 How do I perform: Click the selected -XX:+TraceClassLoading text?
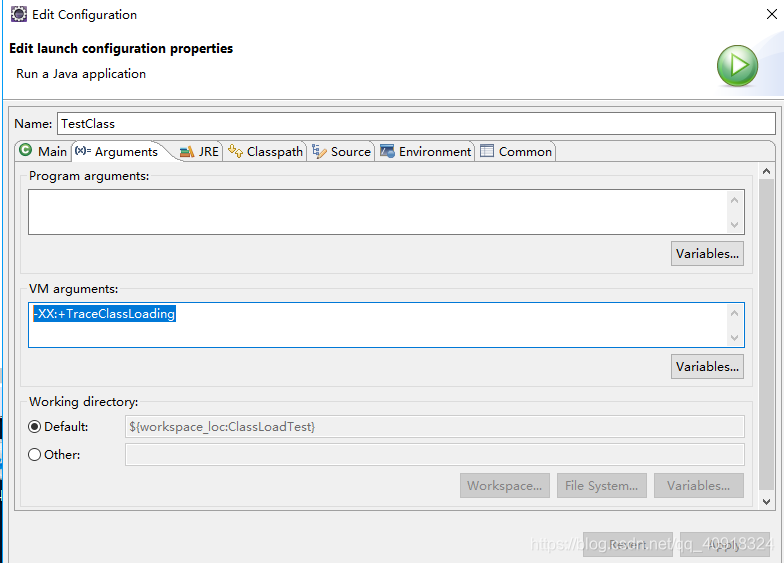(104, 314)
